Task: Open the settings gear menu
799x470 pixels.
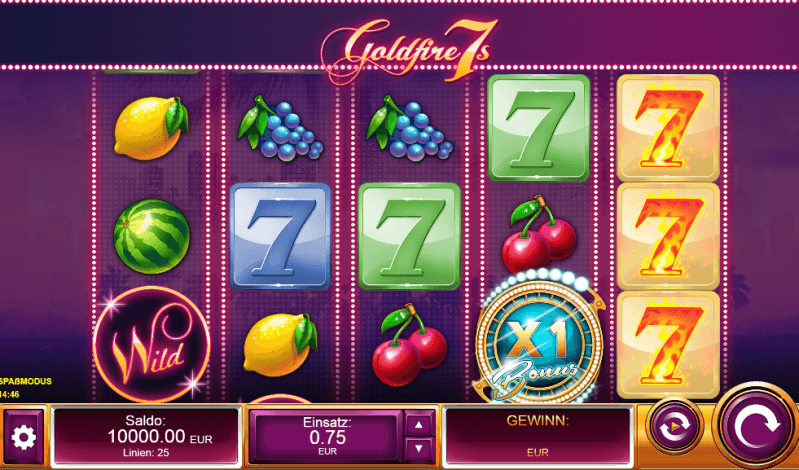Action: [23, 437]
